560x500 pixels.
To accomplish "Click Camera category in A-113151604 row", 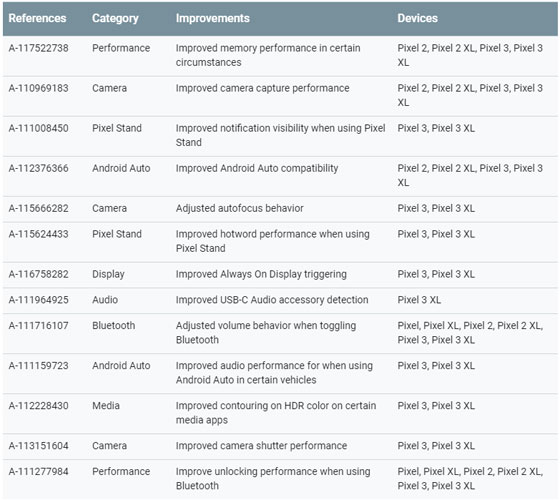I will pyautogui.click(x=109, y=445).
